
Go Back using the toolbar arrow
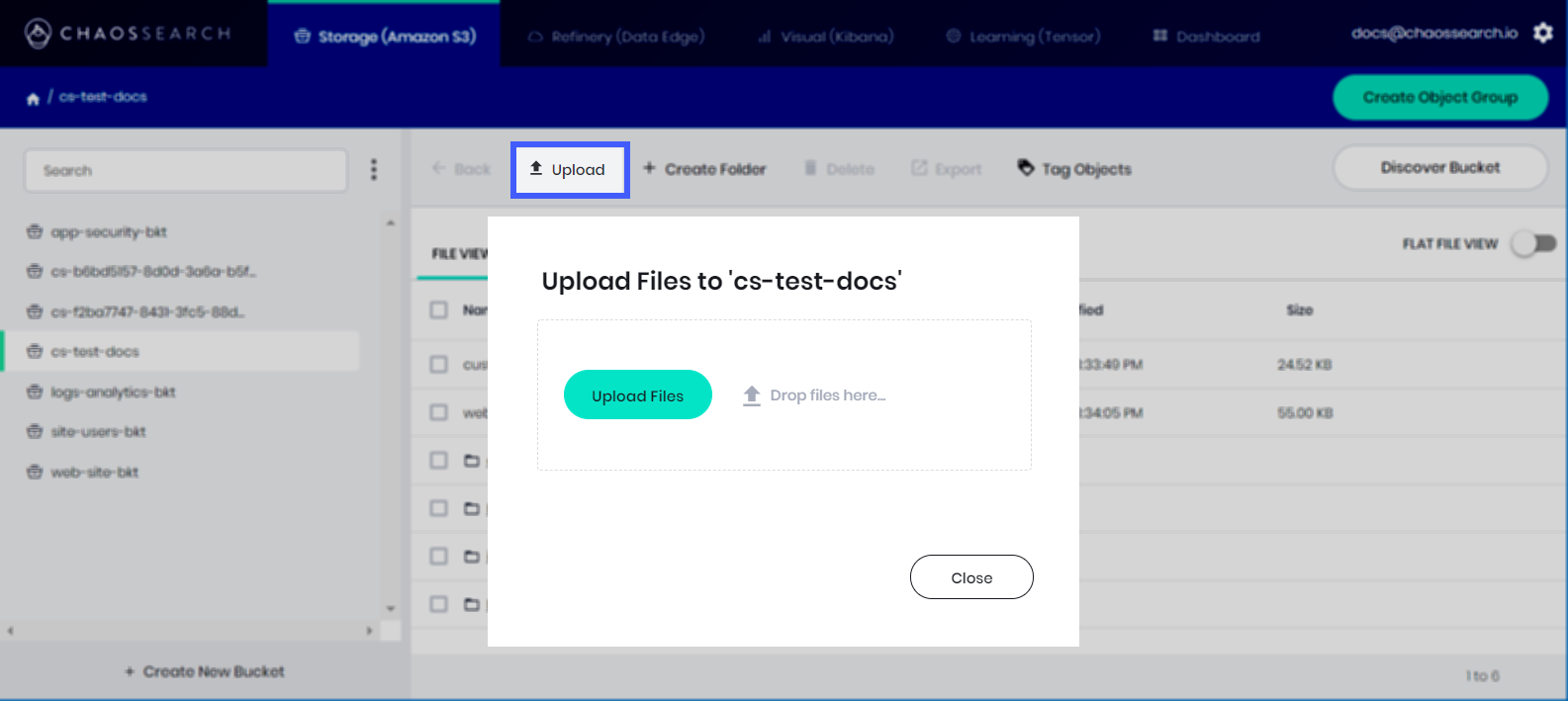click(x=461, y=169)
